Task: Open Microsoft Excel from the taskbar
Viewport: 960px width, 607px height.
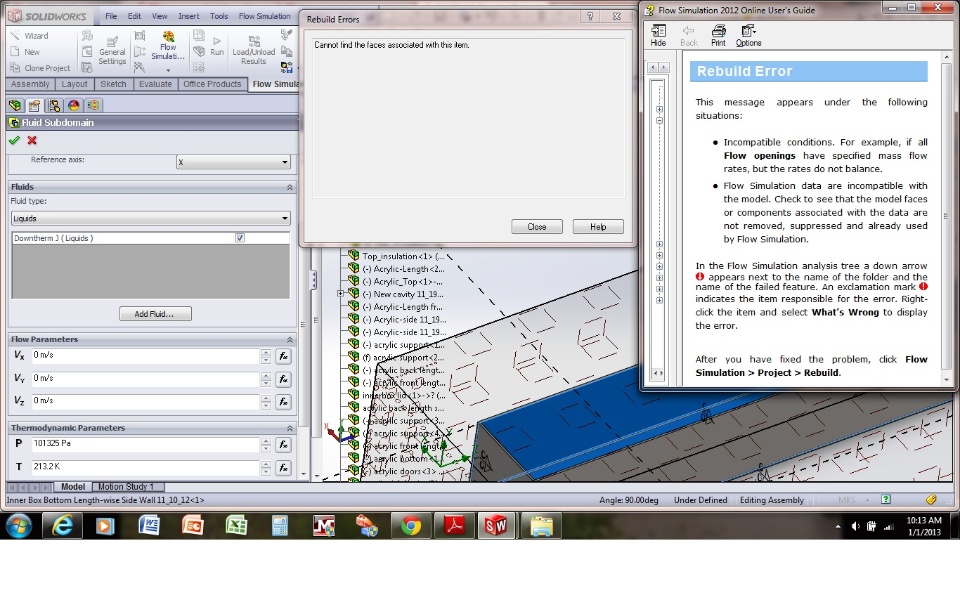Action: pyautogui.click(x=236, y=526)
